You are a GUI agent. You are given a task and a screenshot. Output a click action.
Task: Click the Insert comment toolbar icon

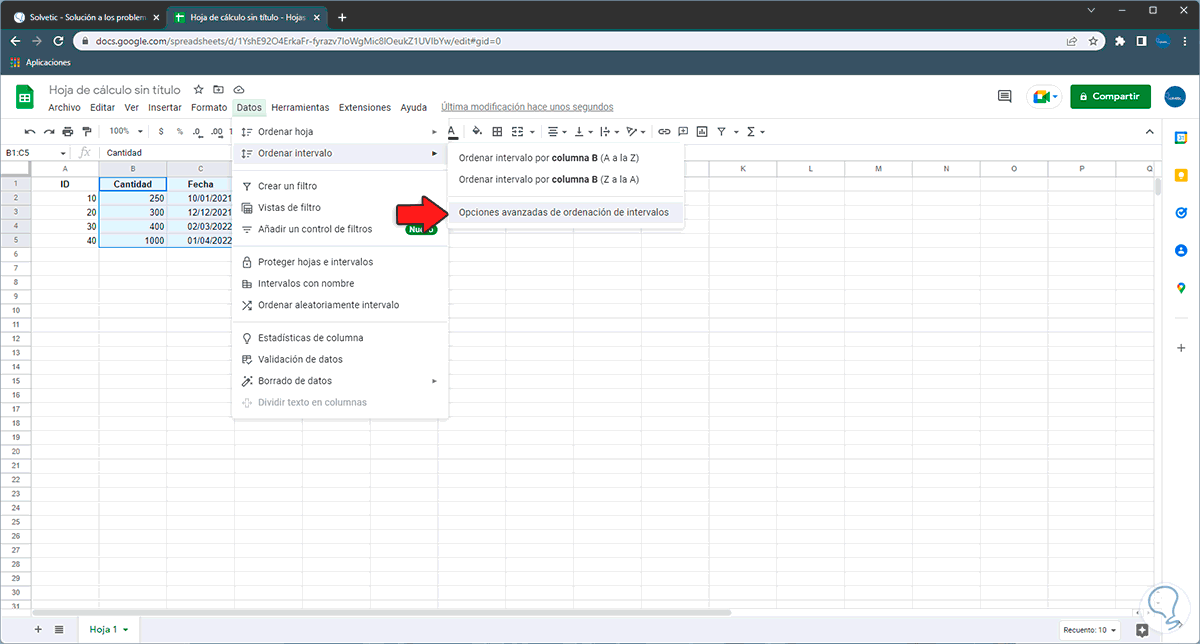(683, 131)
